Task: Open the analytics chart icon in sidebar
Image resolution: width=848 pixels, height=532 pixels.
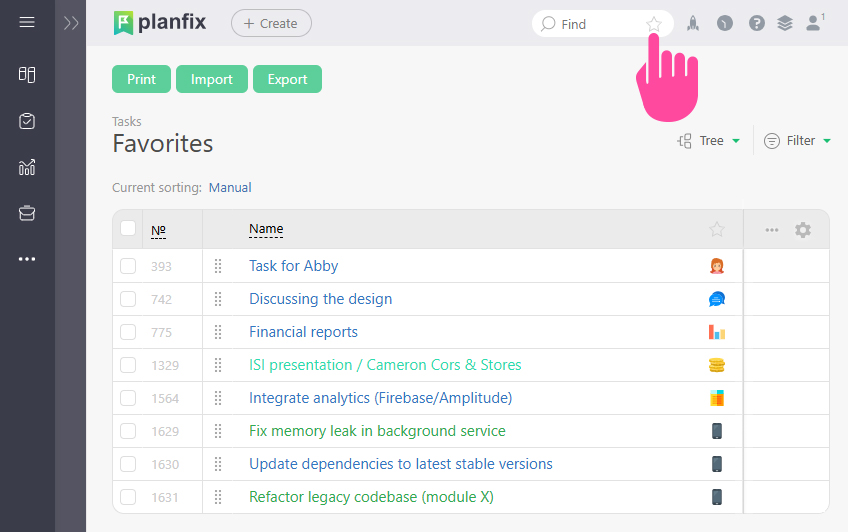Action: [27, 167]
